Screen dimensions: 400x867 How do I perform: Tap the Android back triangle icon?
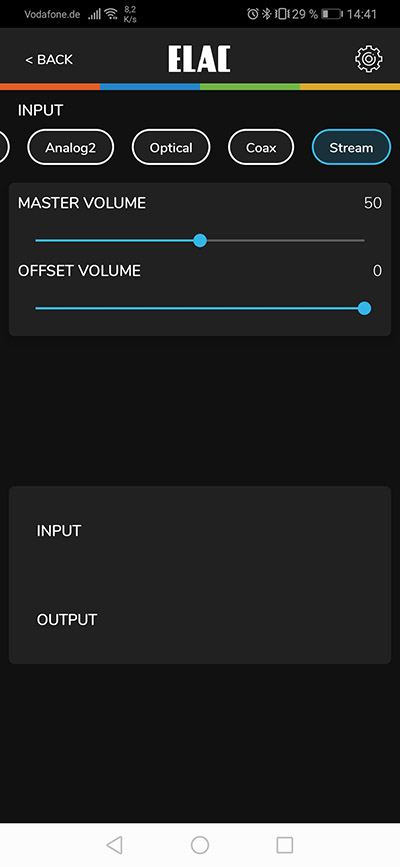tap(114, 845)
